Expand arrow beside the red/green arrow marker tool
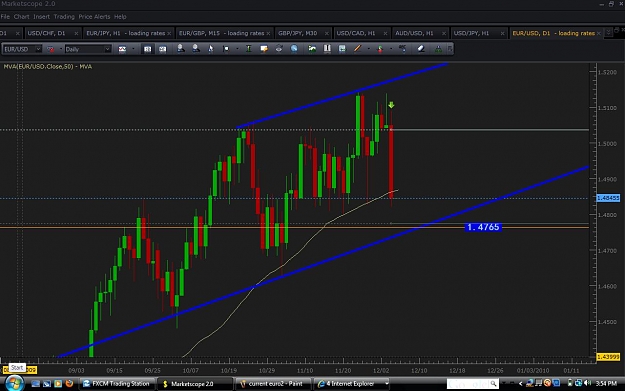Viewport: 625px width, 391px height. [x=391, y=49]
